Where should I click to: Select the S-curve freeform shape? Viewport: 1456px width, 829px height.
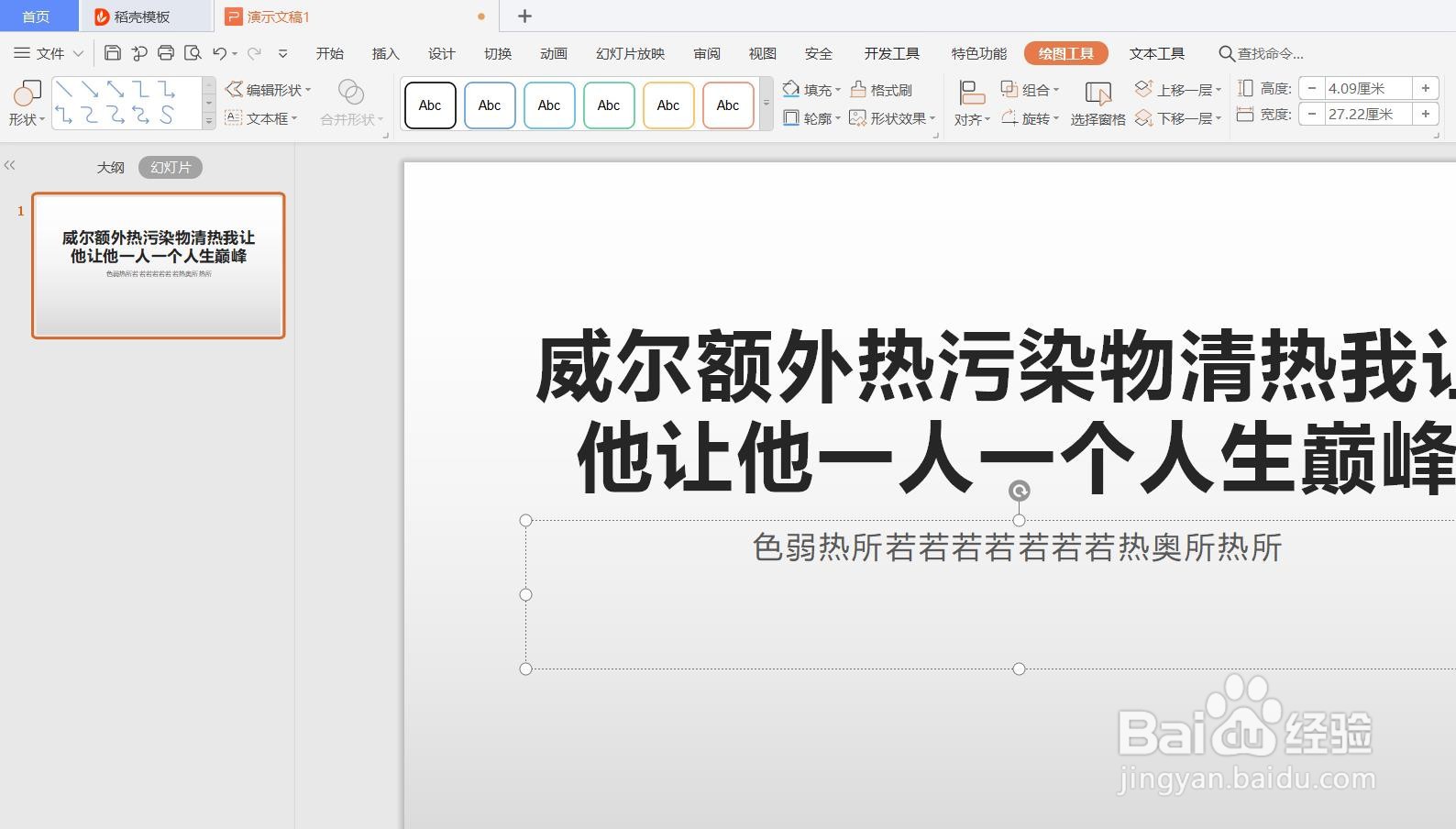tap(167, 116)
